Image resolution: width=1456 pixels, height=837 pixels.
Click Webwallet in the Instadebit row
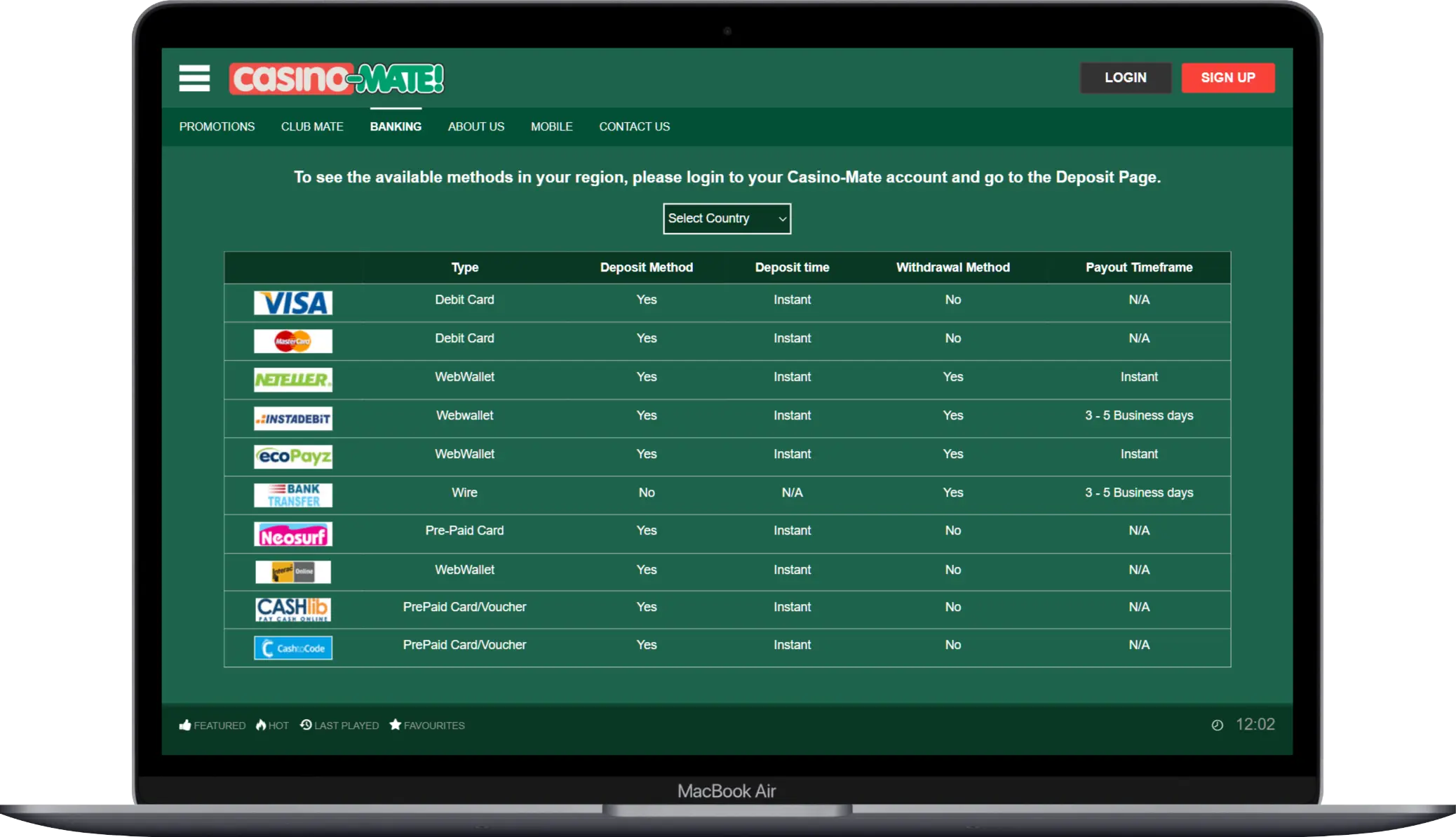[464, 415]
